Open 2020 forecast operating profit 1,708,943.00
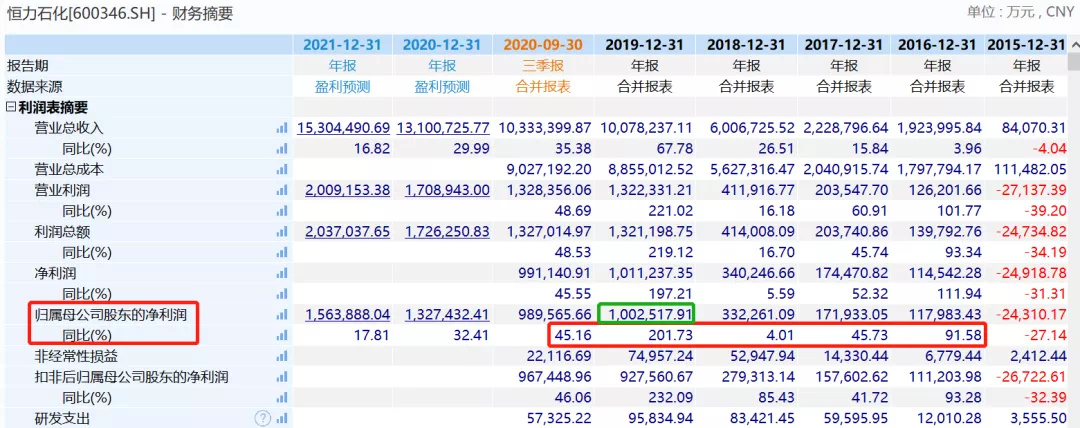The height and width of the screenshot is (428, 1080). (x=447, y=190)
